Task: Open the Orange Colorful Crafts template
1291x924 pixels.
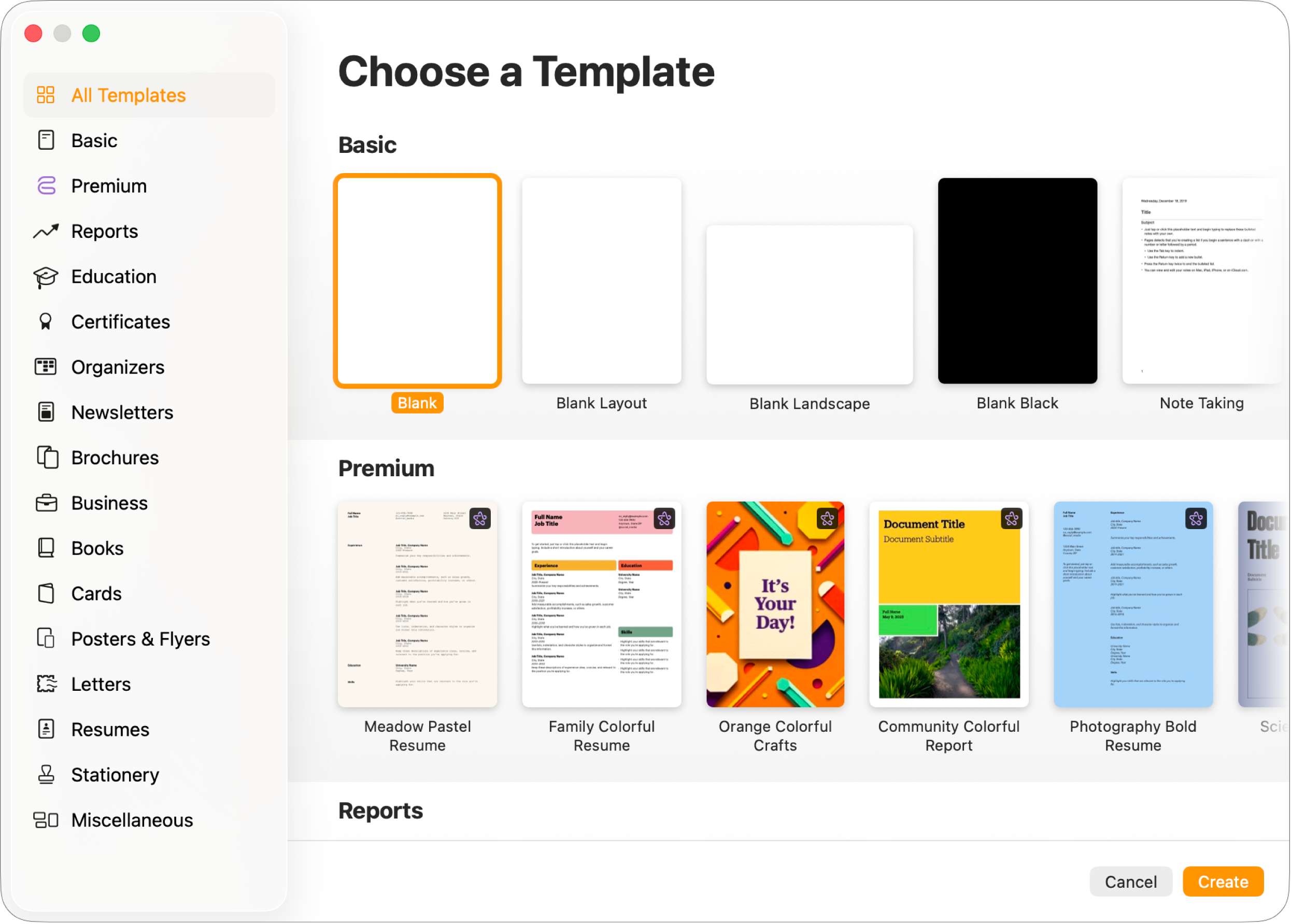Action: click(775, 605)
